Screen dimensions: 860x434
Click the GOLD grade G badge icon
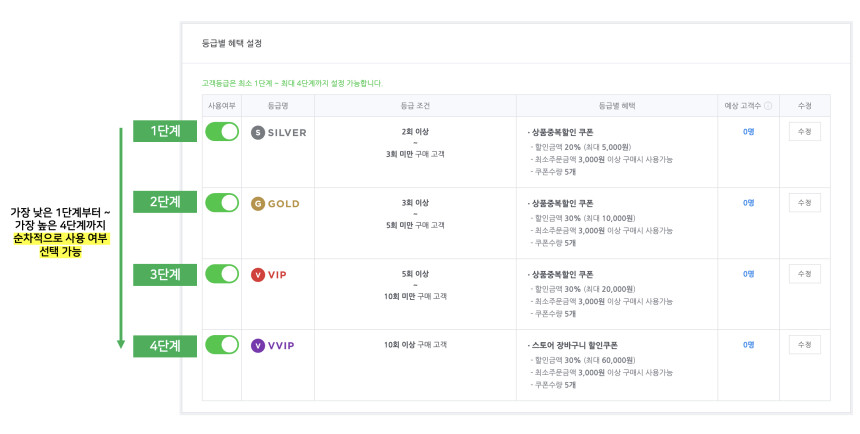click(258, 204)
